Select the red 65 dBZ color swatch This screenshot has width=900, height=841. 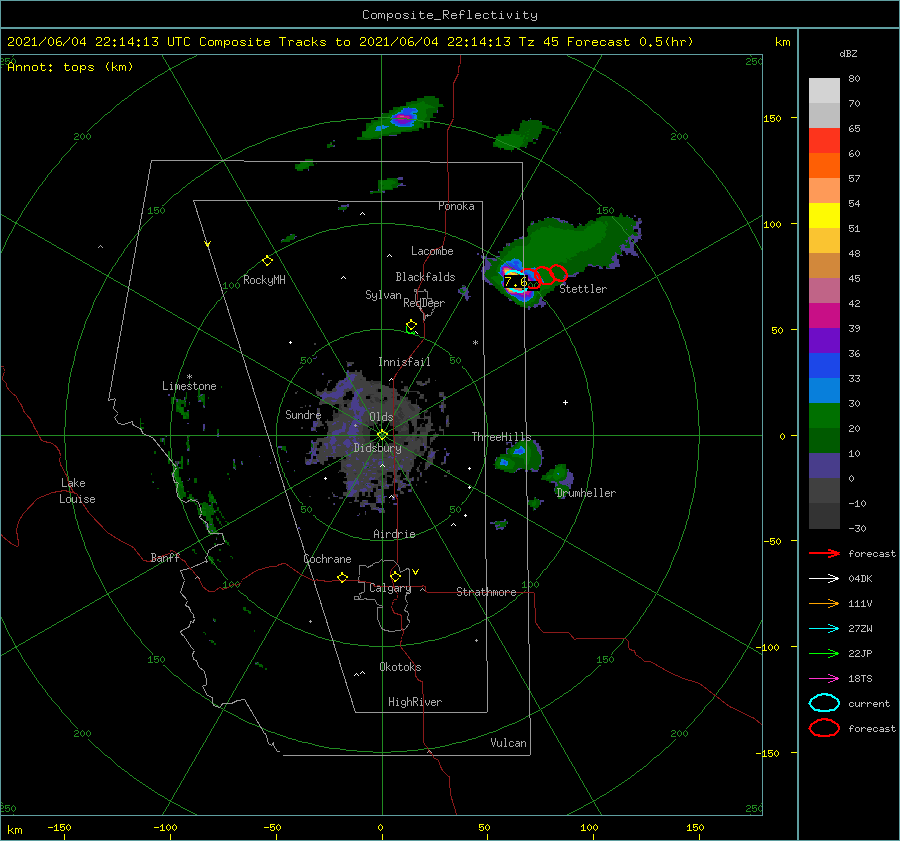coord(824,141)
